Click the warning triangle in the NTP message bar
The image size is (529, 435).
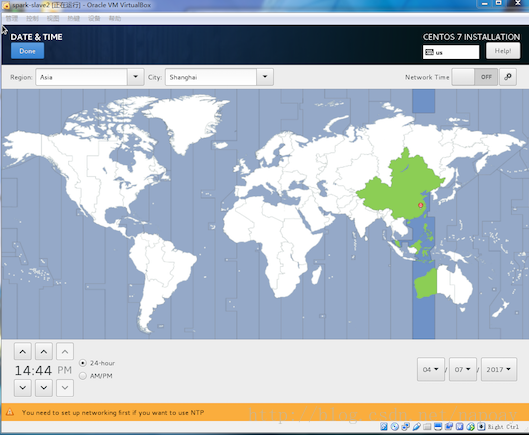tap(10, 412)
